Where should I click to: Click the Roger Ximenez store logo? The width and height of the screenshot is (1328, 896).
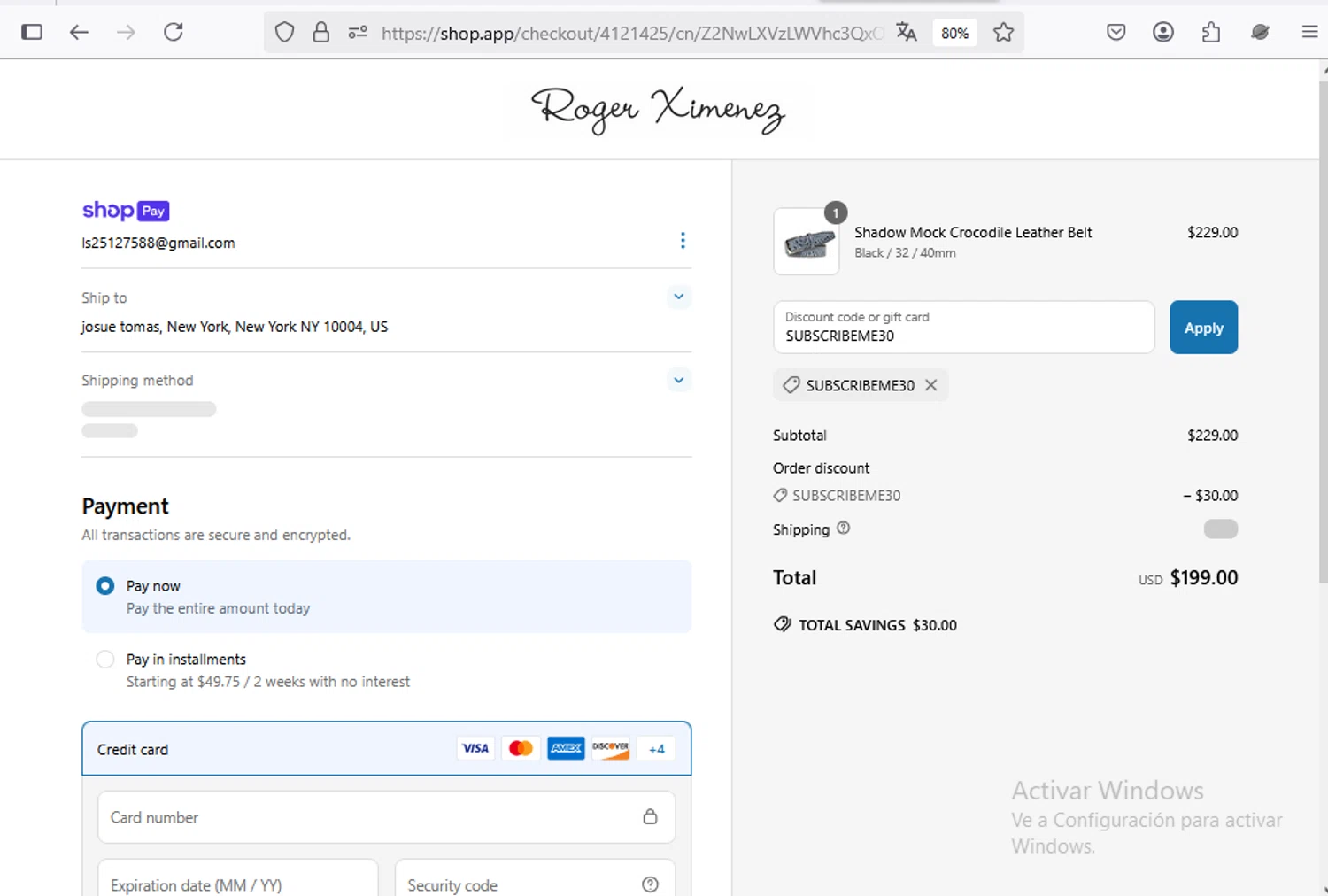(658, 110)
